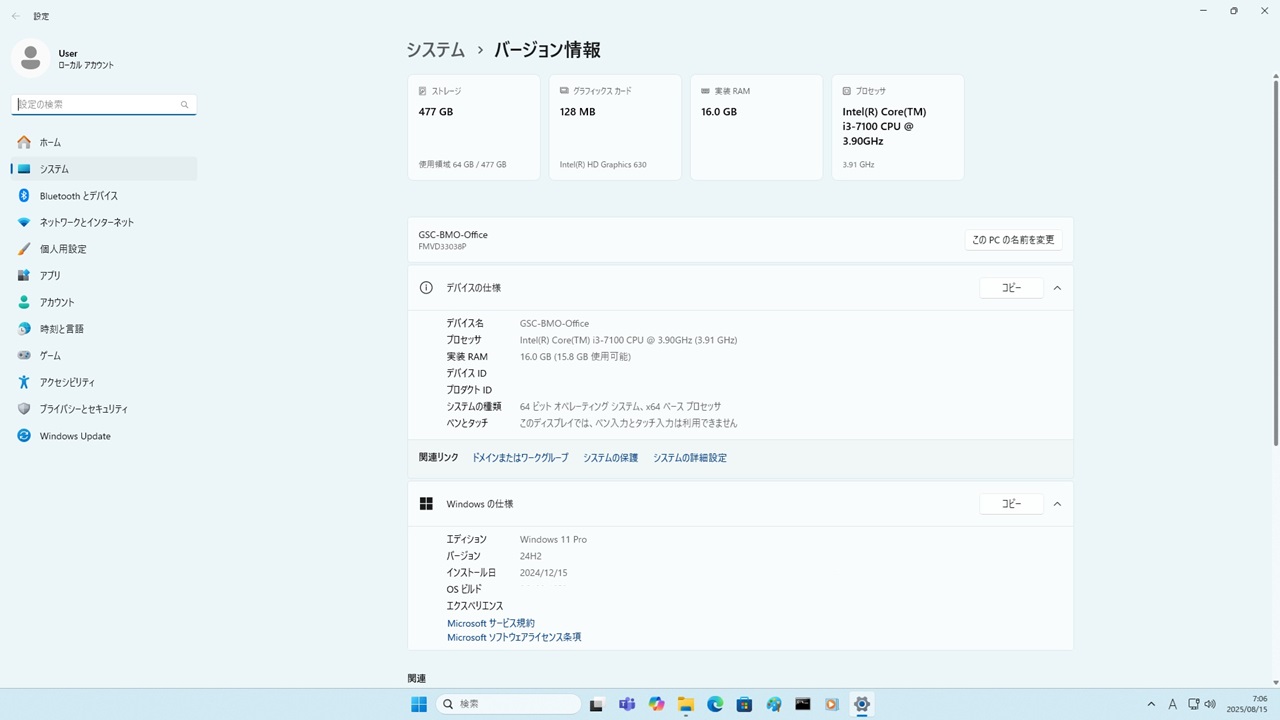Click the FMVD33038P model text
The width and height of the screenshot is (1280, 720).
[x=442, y=246]
